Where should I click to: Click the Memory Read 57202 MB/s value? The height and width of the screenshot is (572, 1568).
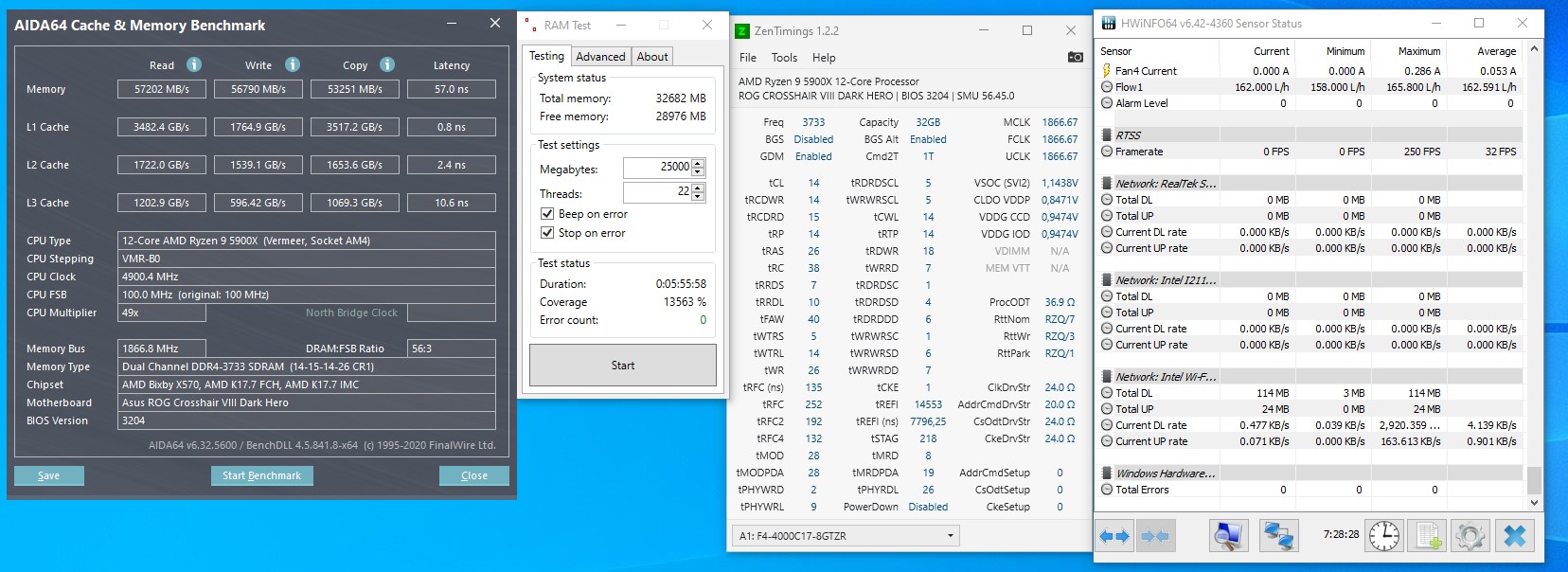162,89
